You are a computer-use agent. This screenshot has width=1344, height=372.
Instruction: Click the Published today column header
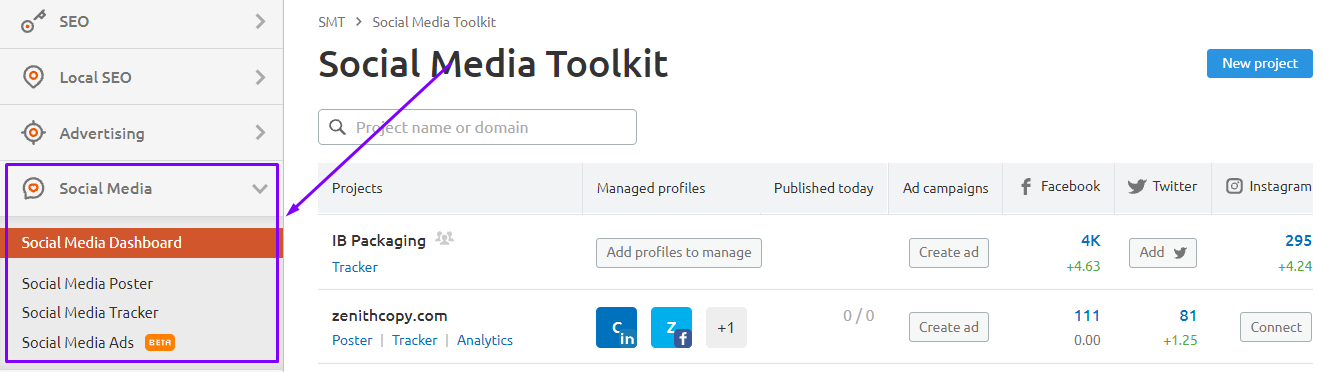823,188
